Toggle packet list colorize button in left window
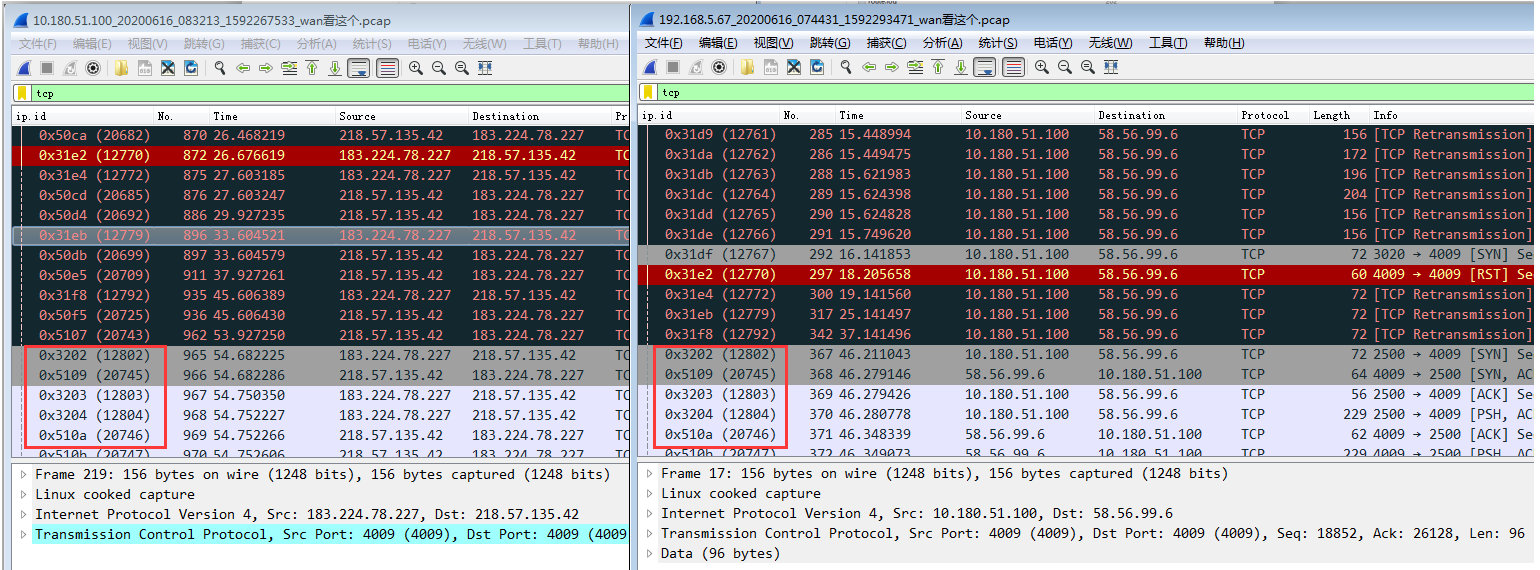Screen dimensions: 1540x570 (x=387, y=68)
